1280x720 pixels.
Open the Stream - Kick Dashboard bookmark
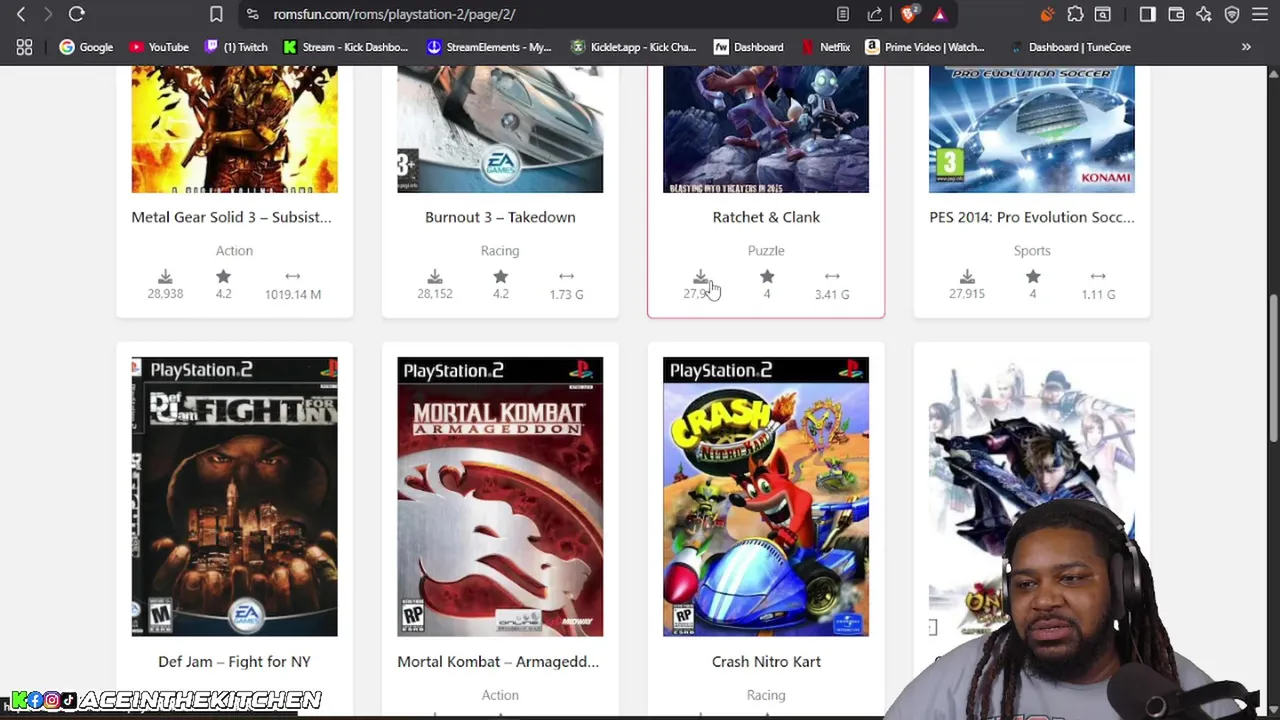(x=346, y=47)
